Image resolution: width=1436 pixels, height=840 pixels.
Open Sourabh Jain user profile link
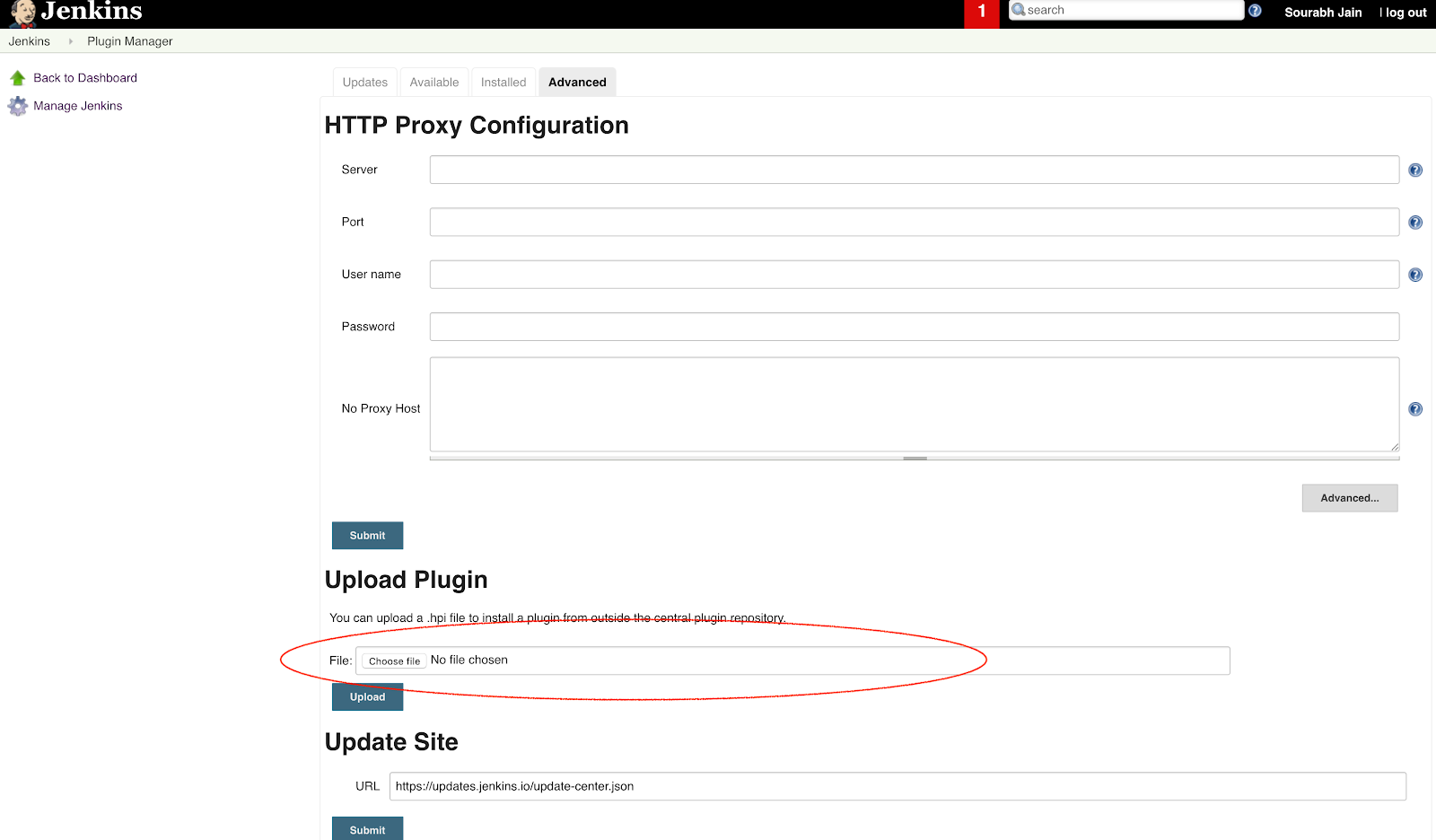pos(1323,13)
